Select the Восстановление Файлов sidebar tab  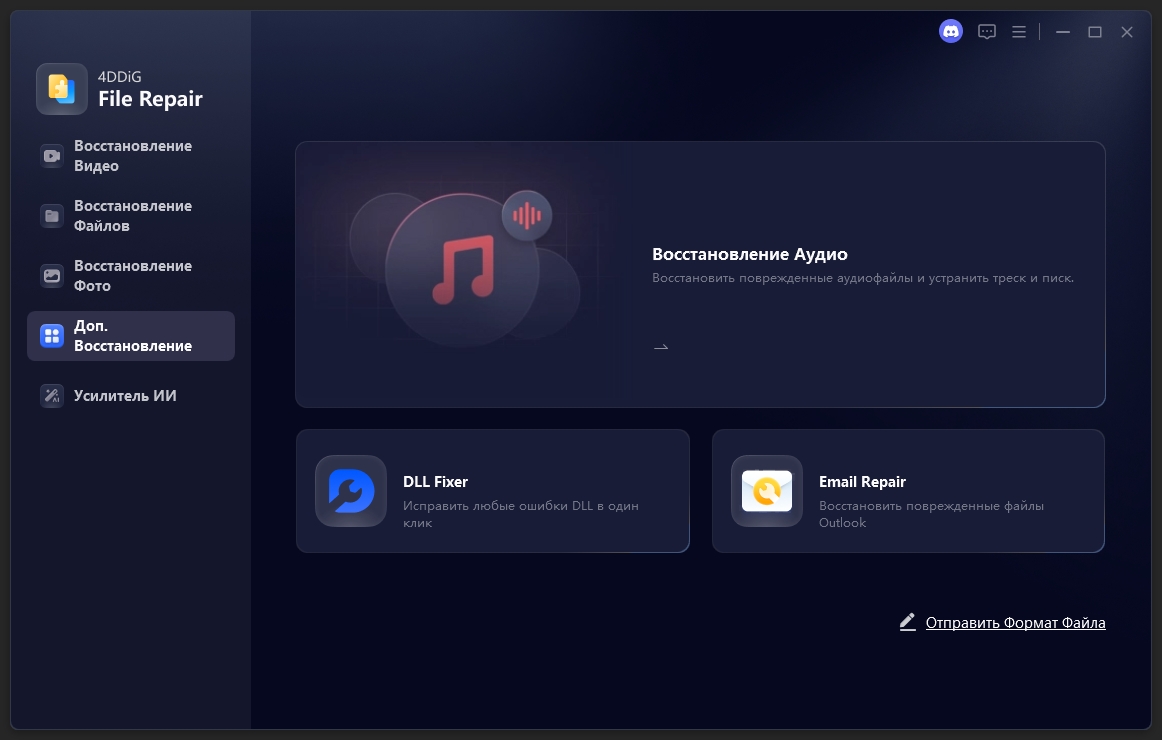[x=131, y=216]
